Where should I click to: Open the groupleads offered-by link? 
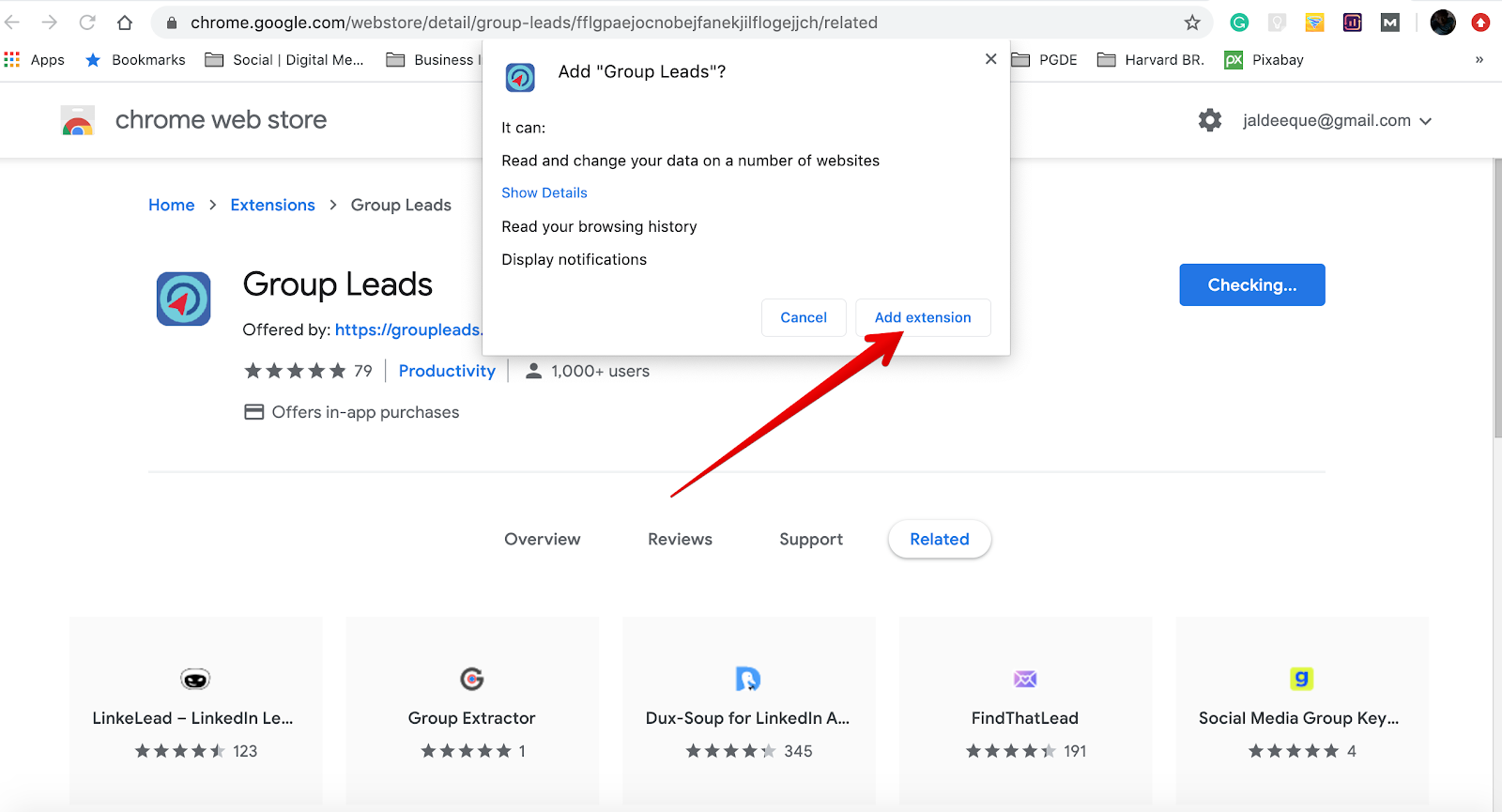coord(408,329)
